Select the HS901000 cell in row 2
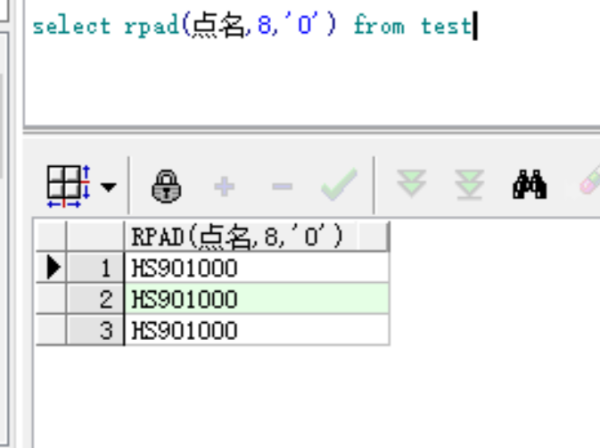The height and width of the screenshot is (448, 600). [x=257, y=299]
